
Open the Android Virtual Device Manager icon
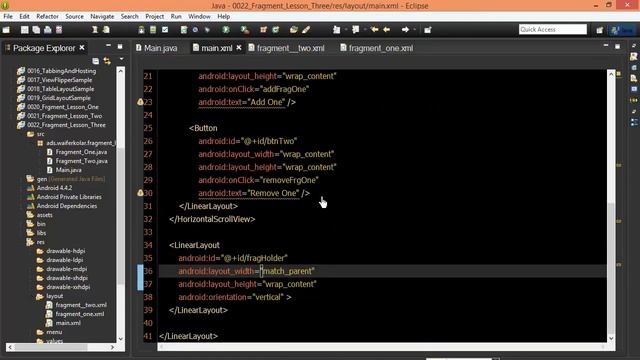153,30
